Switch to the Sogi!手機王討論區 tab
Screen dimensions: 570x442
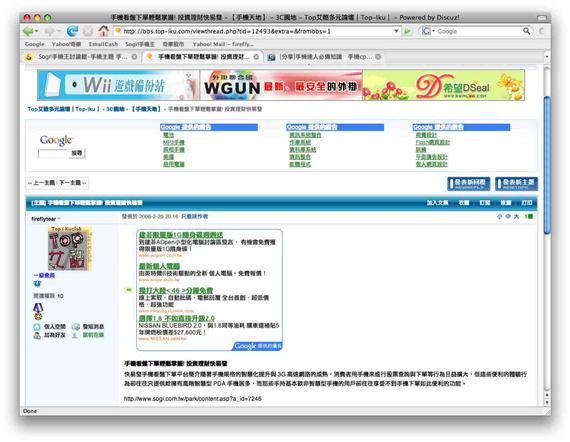pos(80,57)
